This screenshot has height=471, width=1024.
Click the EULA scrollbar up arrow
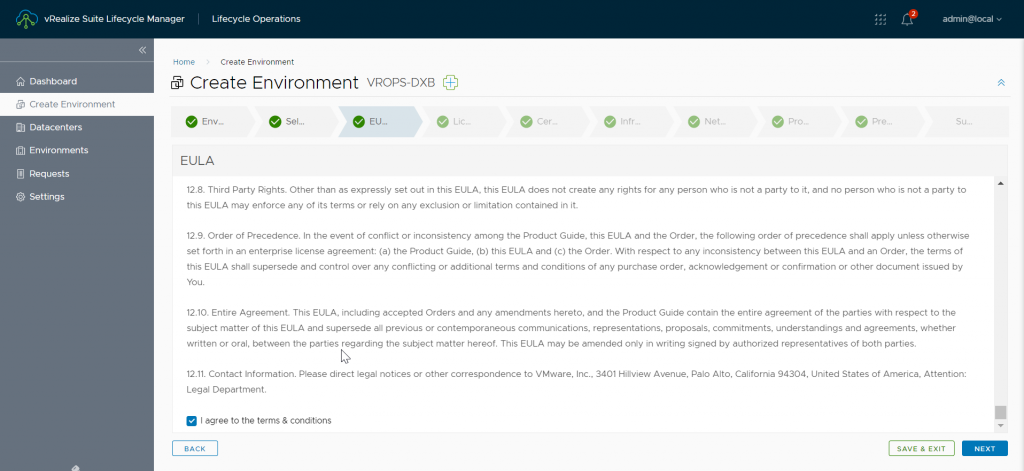[x=1000, y=184]
